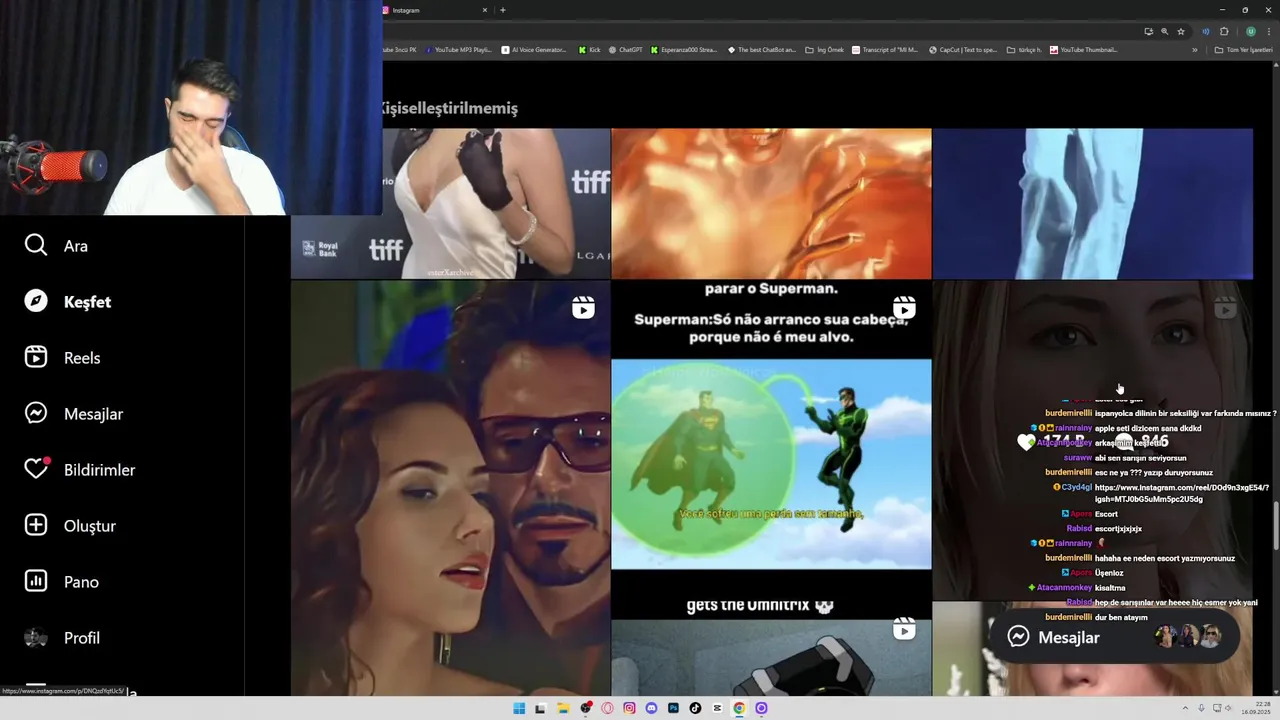Click Instagram reel link in chat
The height and width of the screenshot is (720, 1280).
pyautogui.click(x=1182, y=493)
